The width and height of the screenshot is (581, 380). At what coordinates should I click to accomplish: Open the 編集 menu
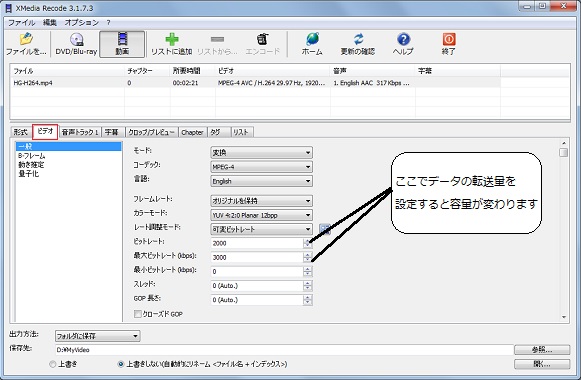click(50, 23)
